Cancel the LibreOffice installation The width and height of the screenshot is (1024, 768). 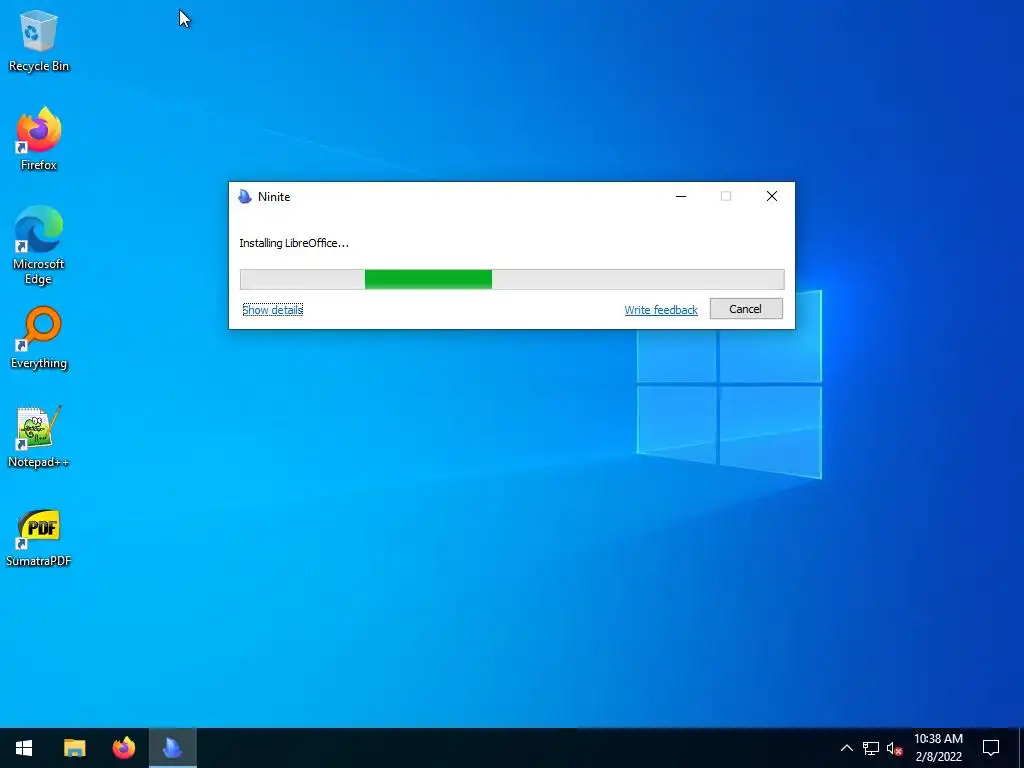(746, 309)
